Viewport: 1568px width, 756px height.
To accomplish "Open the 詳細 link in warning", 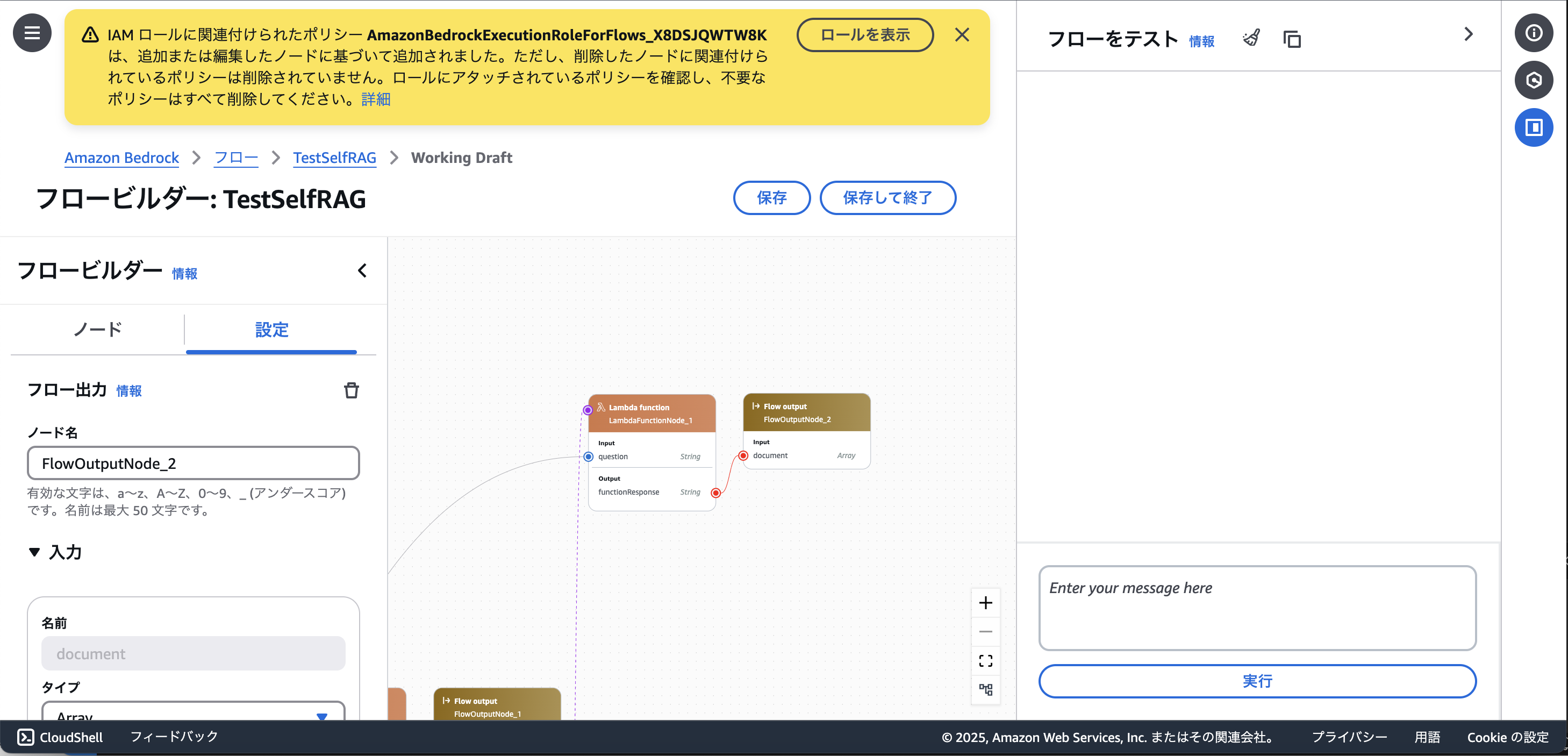I will (x=376, y=99).
